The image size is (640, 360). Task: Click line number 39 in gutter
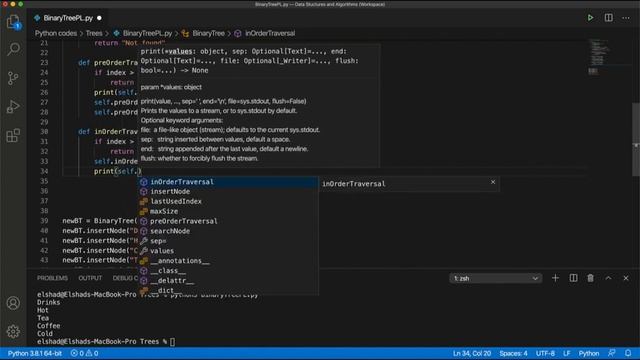point(44,221)
